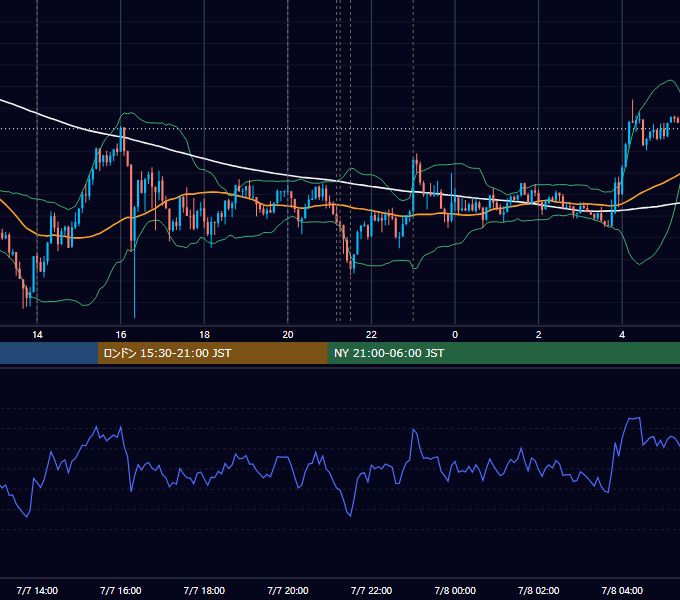Click the price axis label 20

pyautogui.click(x=288, y=335)
